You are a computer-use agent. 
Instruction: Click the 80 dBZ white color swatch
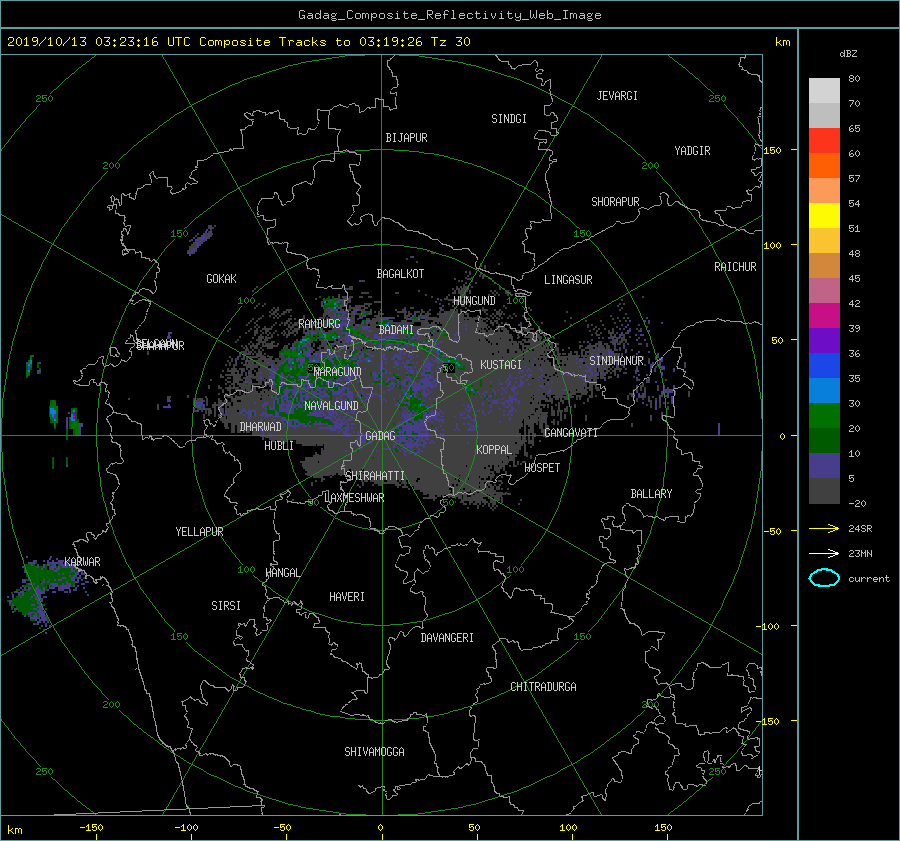(x=824, y=90)
